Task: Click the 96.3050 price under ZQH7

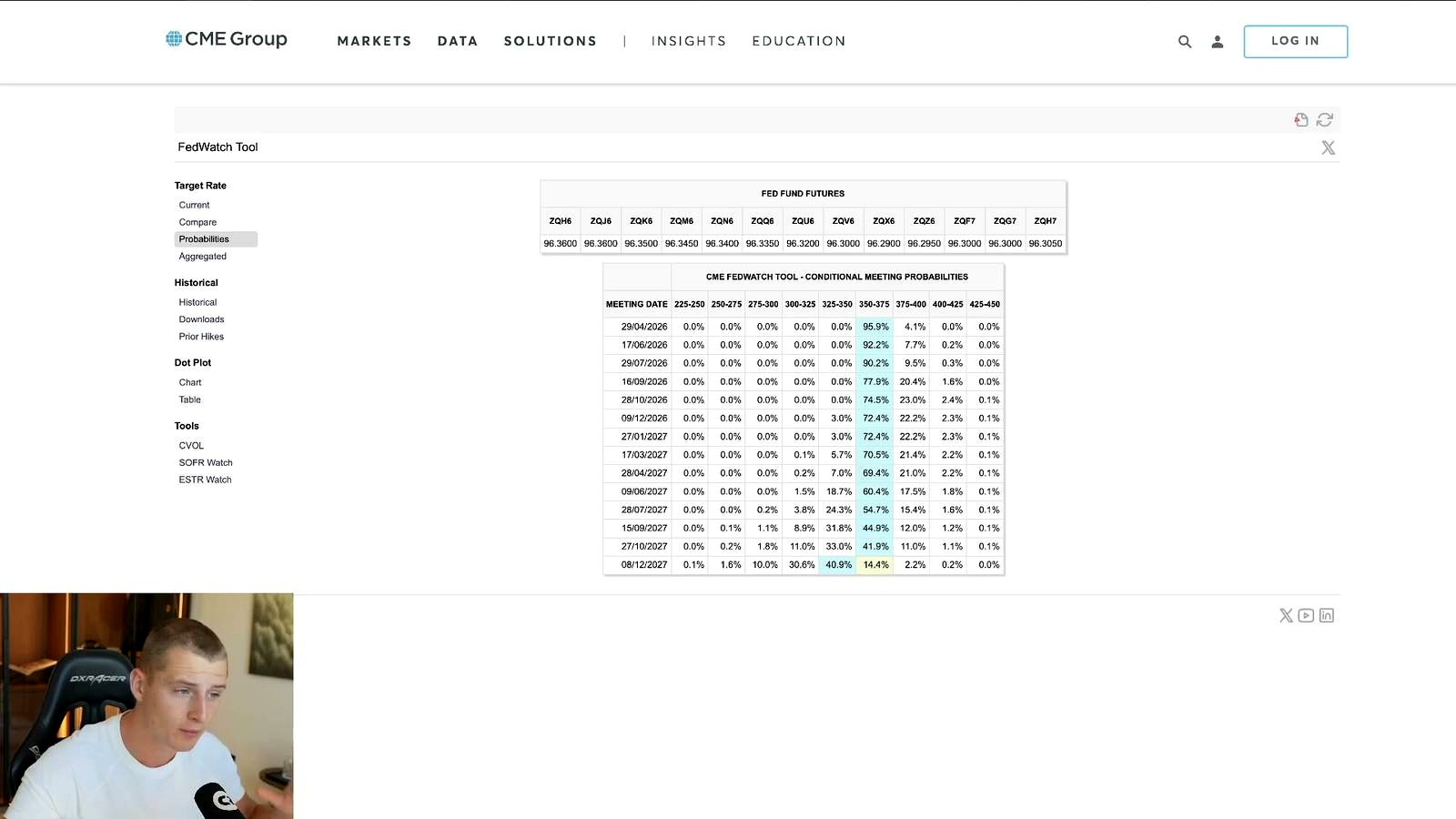Action: click(x=1046, y=244)
